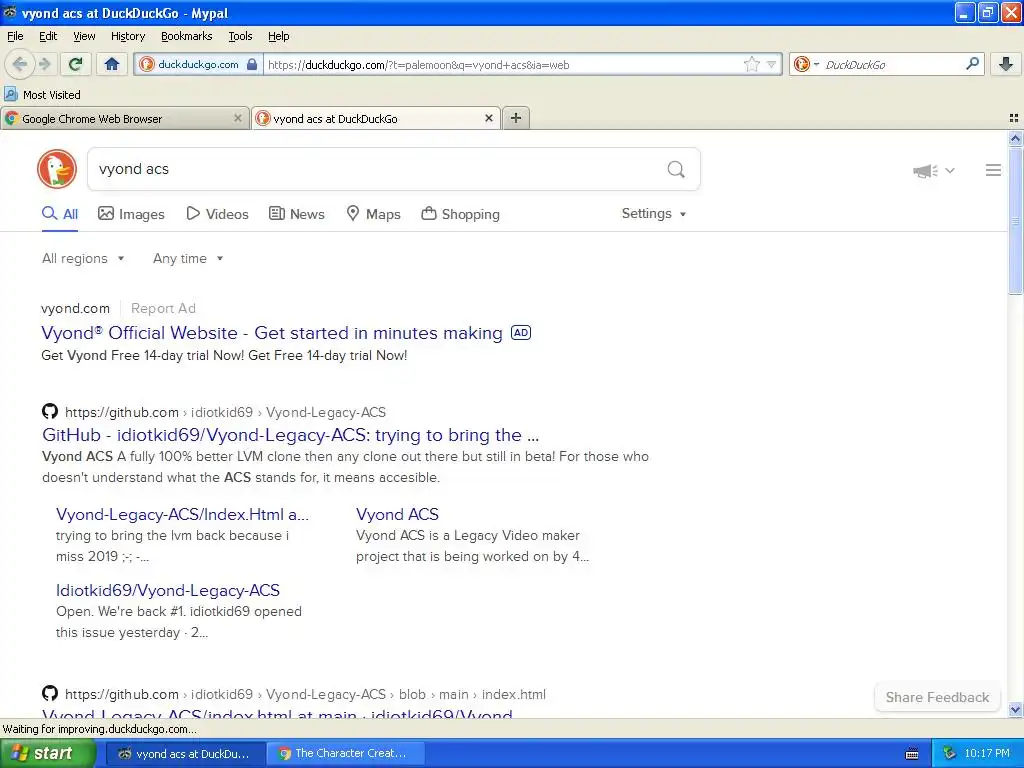Click the AD badge next to Vyond
This screenshot has width=1024, height=768.
520,332
